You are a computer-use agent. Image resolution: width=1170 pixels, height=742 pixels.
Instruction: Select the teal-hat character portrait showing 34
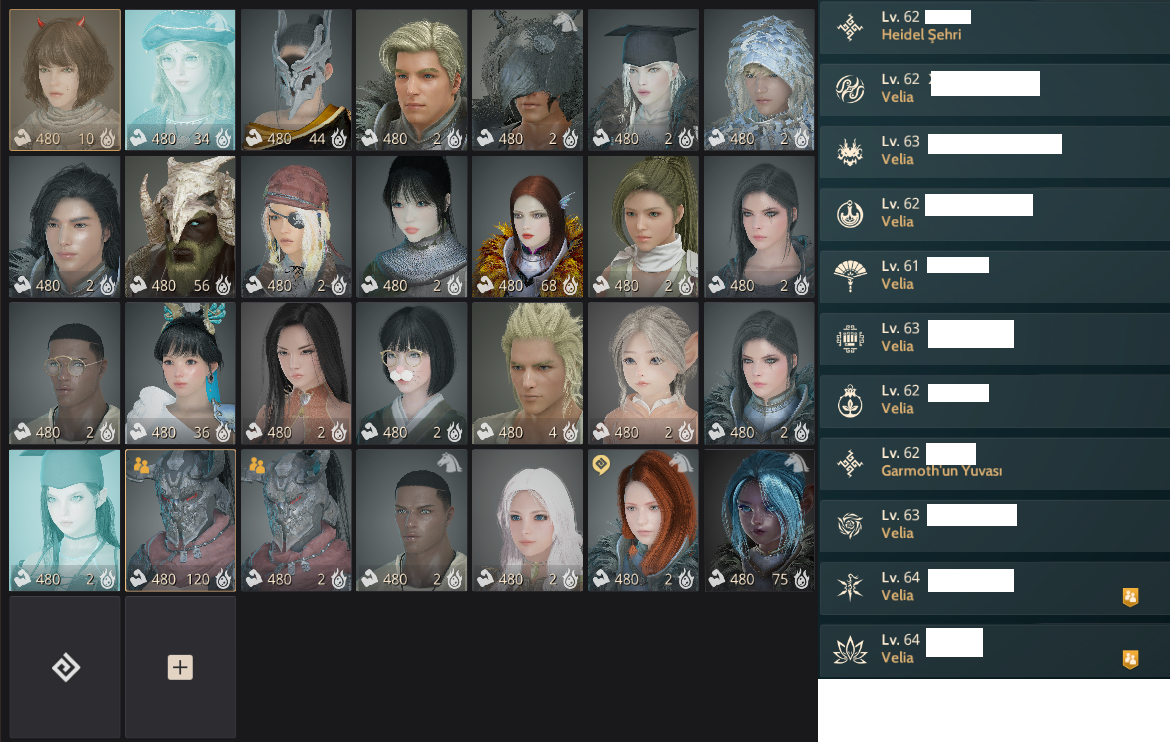(x=181, y=80)
